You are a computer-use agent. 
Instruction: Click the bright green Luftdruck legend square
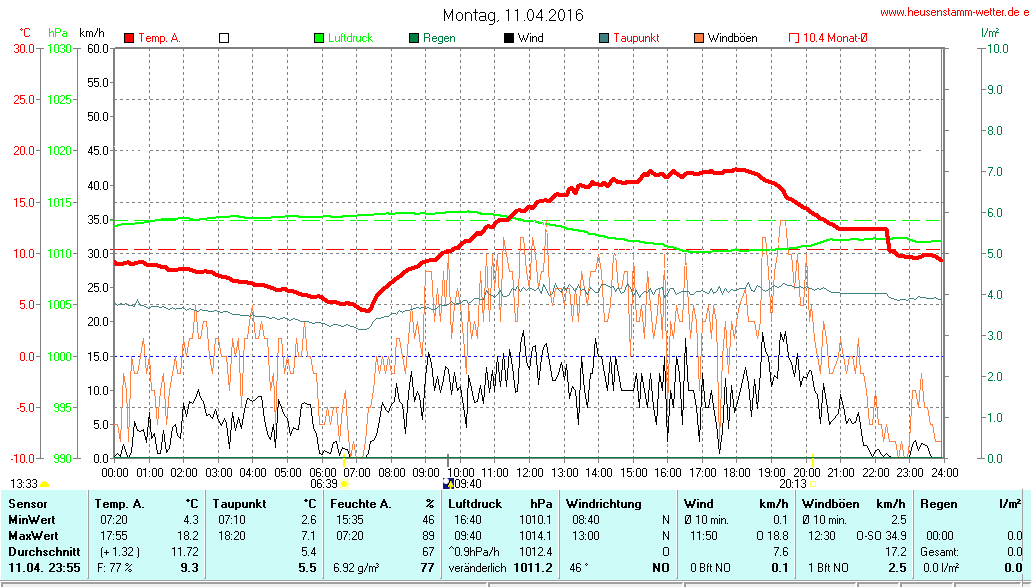(320, 38)
